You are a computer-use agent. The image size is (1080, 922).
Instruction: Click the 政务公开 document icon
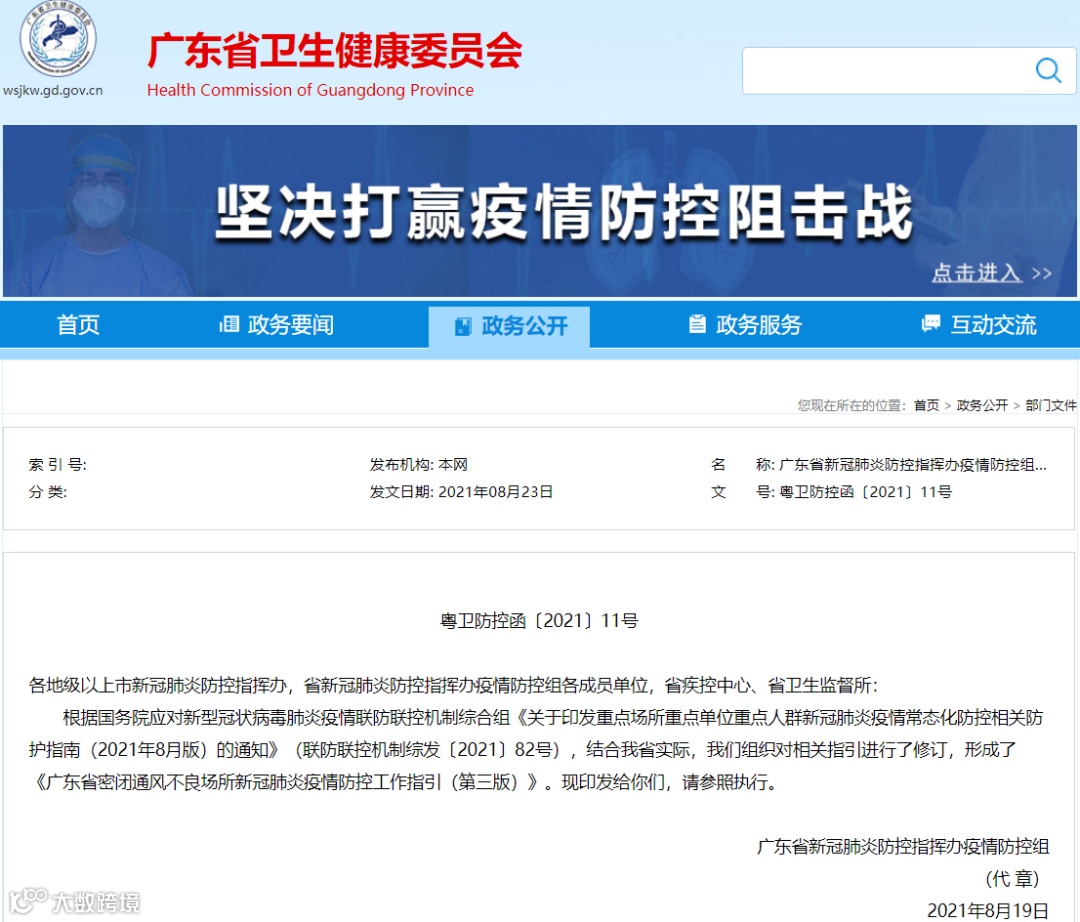point(463,326)
